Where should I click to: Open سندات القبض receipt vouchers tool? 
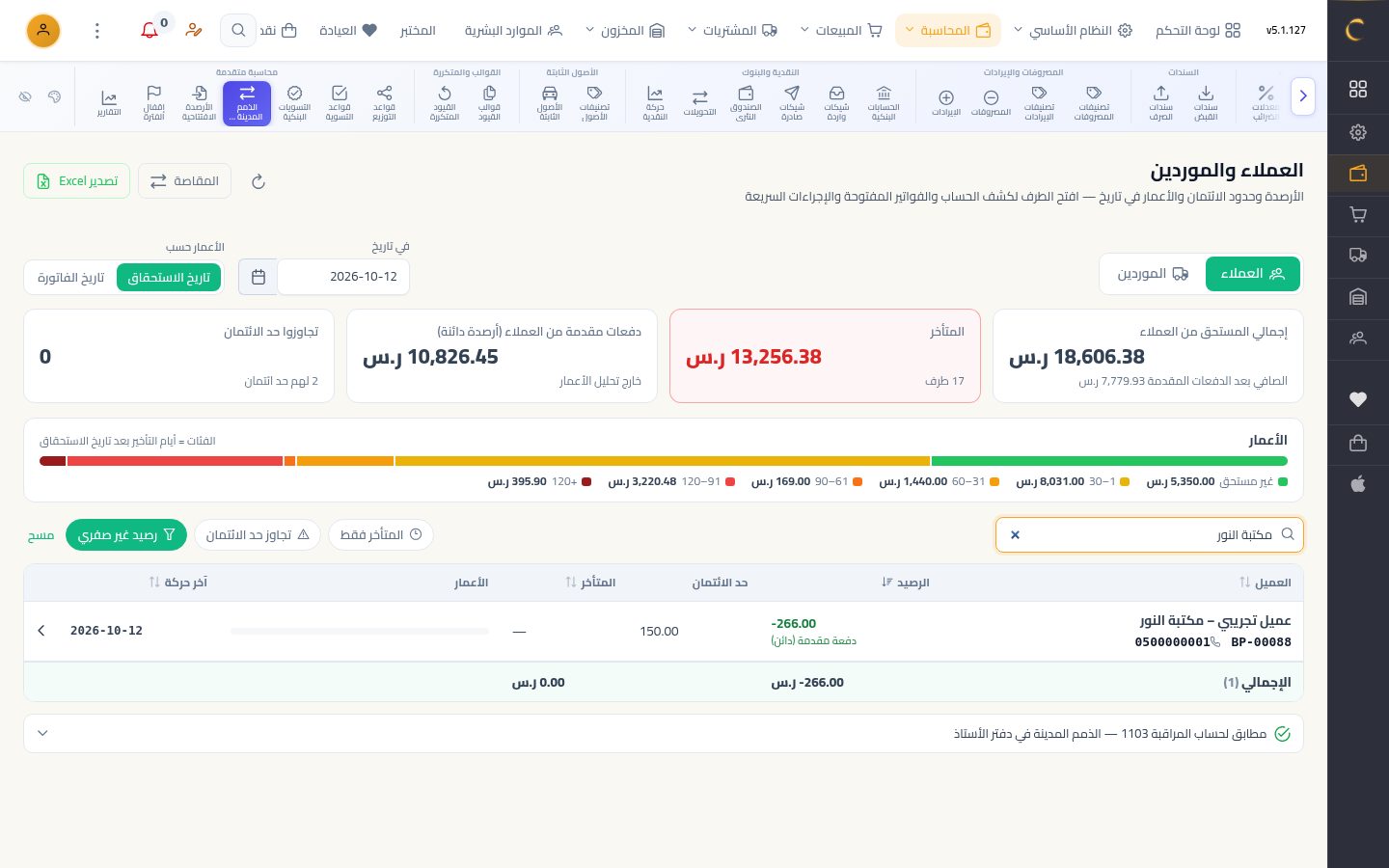click(1206, 103)
